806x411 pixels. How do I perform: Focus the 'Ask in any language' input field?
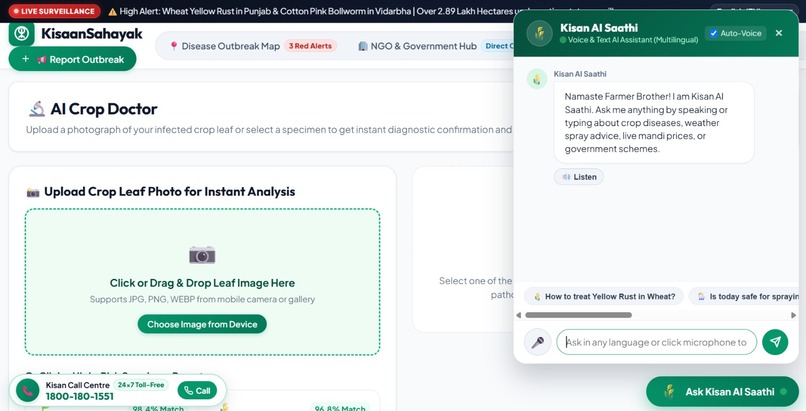656,342
